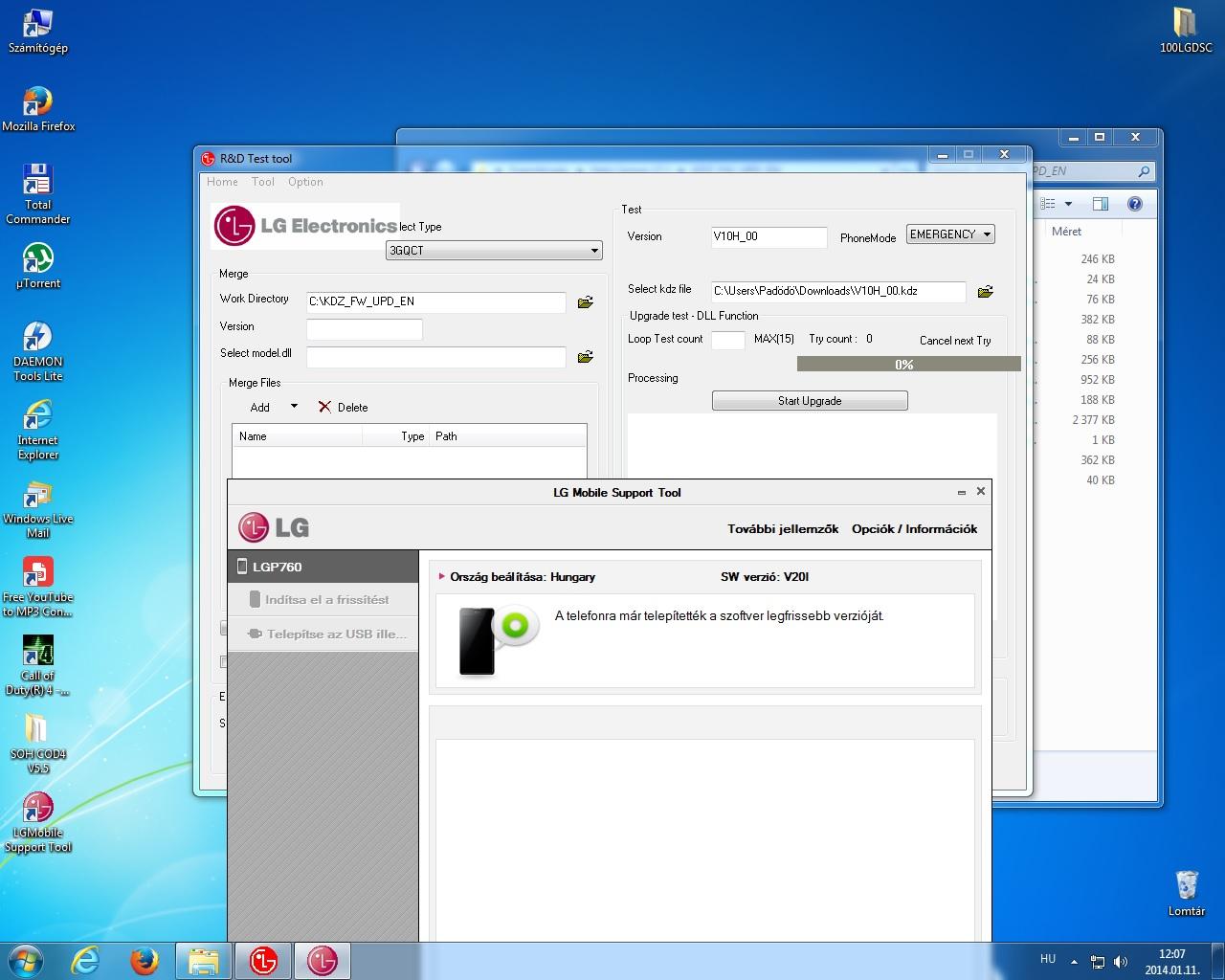
Task: Switch to the second LG taskbar button
Action: [323, 961]
